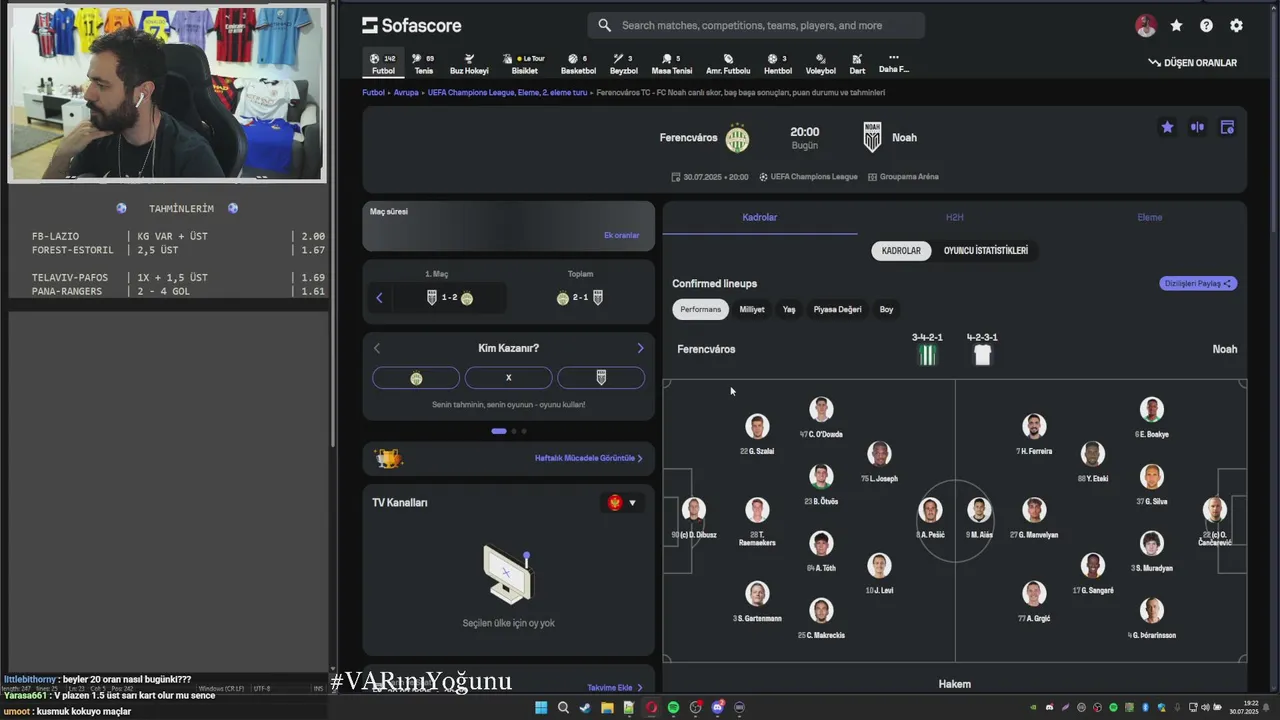Open the weekly challenge trophy icon
Viewport: 1280px width, 720px height.
tap(389, 458)
